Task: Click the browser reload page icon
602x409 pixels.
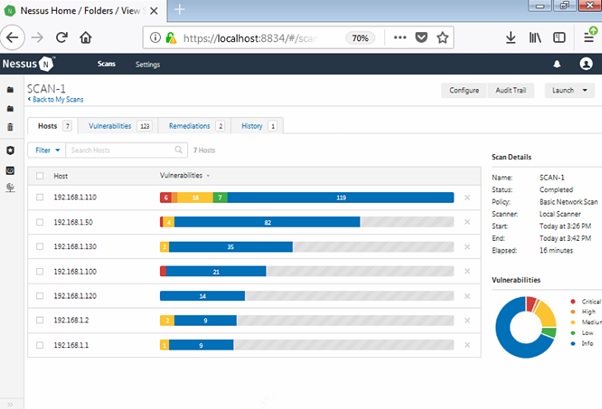Action: [62, 38]
